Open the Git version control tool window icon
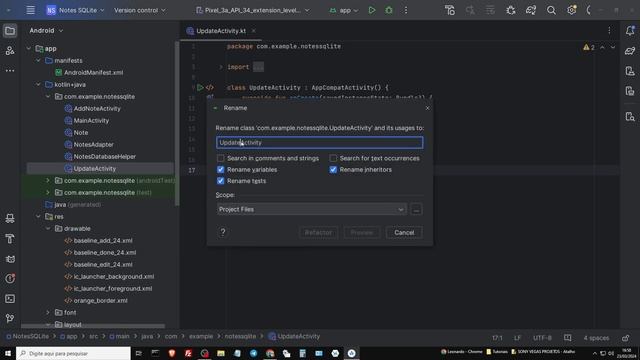640x360 pixels. (x=10, y=318)
